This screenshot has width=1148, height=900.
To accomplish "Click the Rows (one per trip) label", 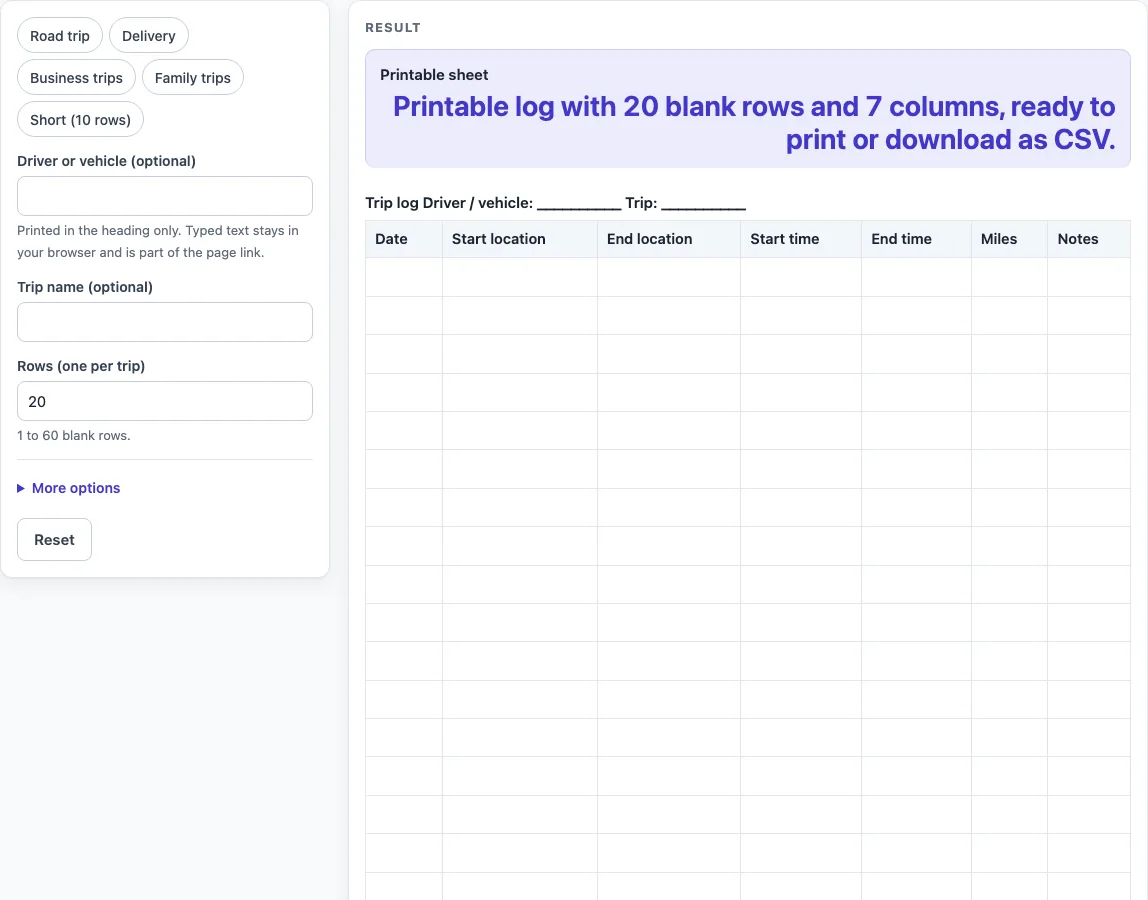I will click(81, 366).
